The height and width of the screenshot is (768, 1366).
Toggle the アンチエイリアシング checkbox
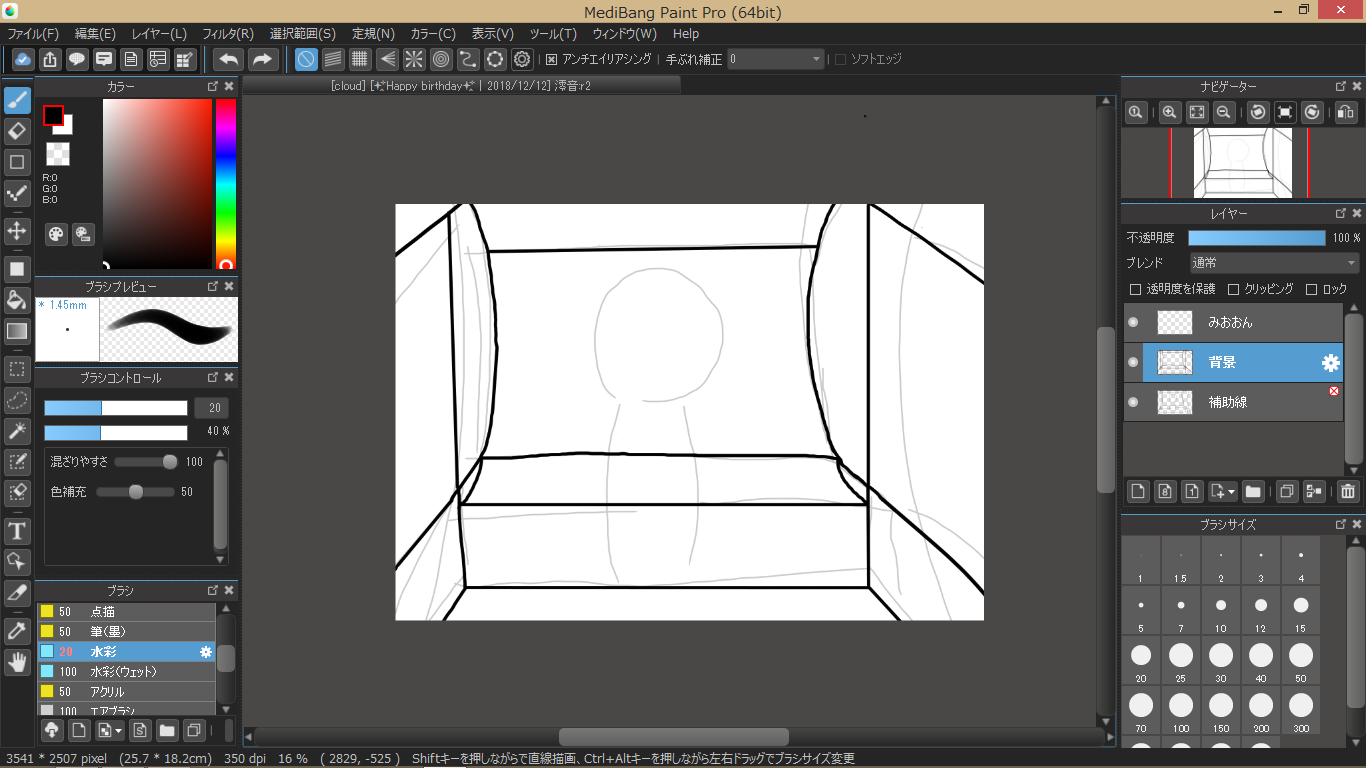551,59
